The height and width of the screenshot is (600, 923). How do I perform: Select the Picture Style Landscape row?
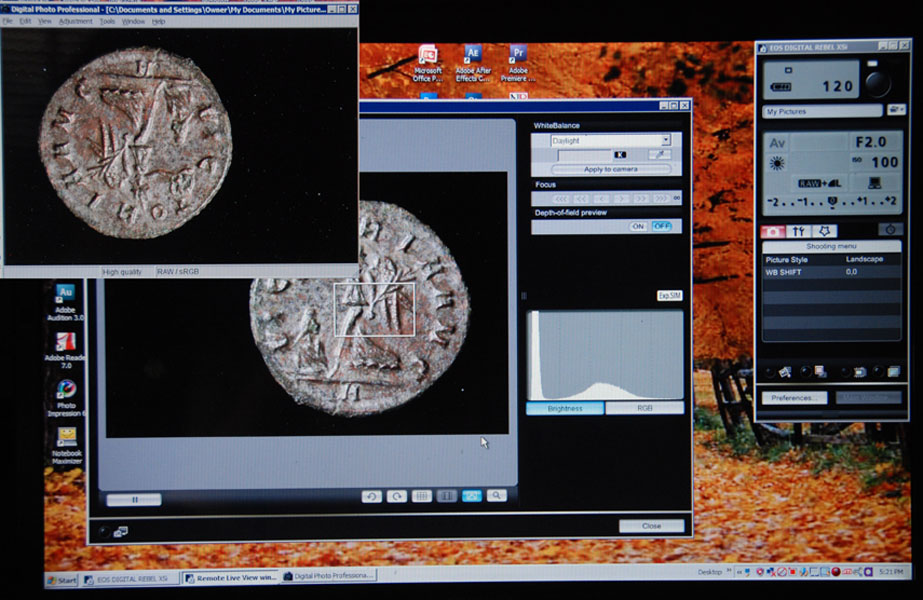[x=831, y=260]
